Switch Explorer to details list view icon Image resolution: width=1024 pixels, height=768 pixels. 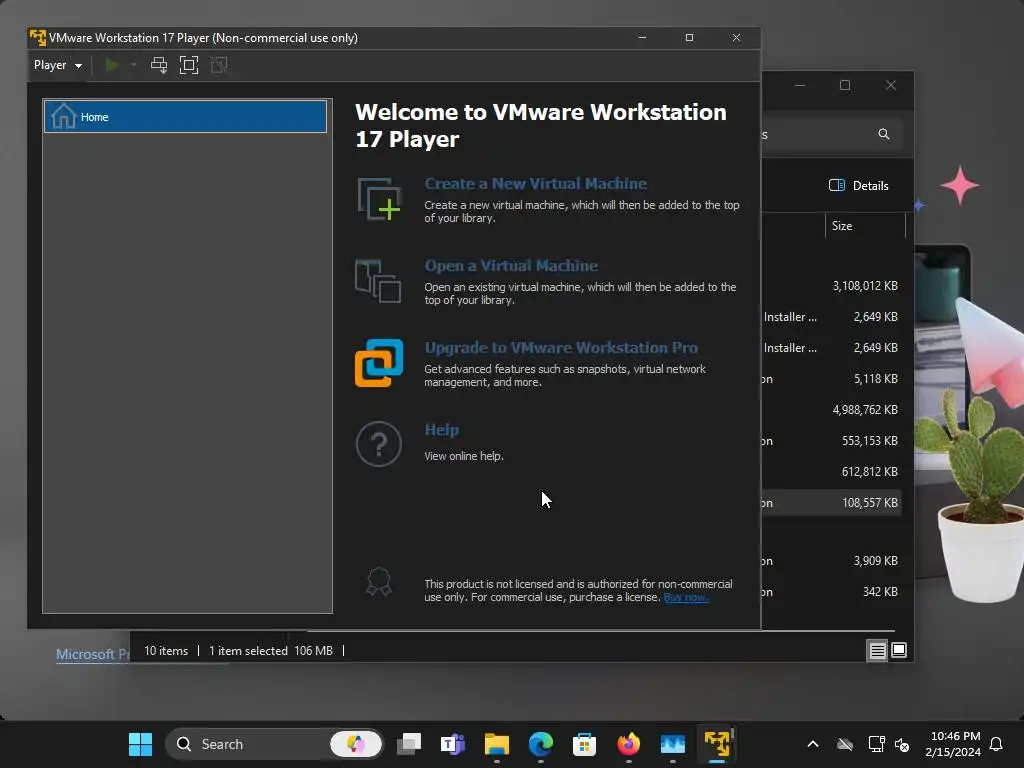click(x=877, y=650)
